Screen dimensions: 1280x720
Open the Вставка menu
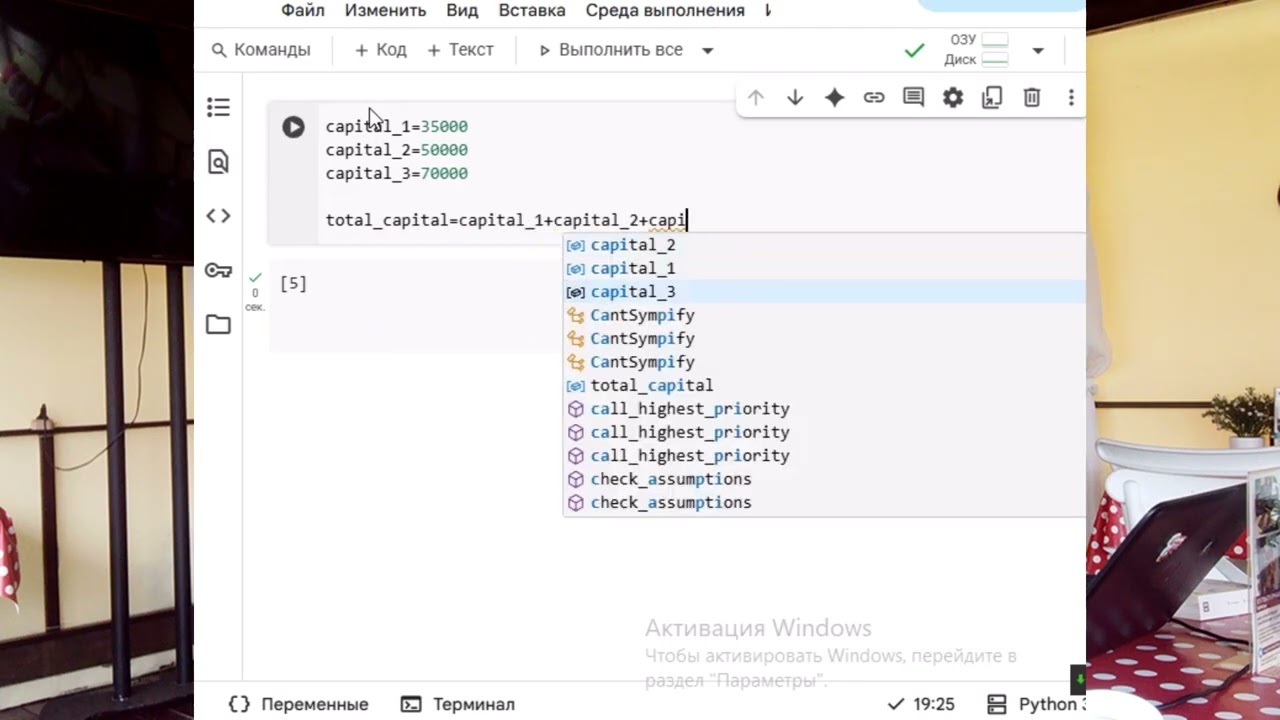pyautogui.click(x=532, y=11)
